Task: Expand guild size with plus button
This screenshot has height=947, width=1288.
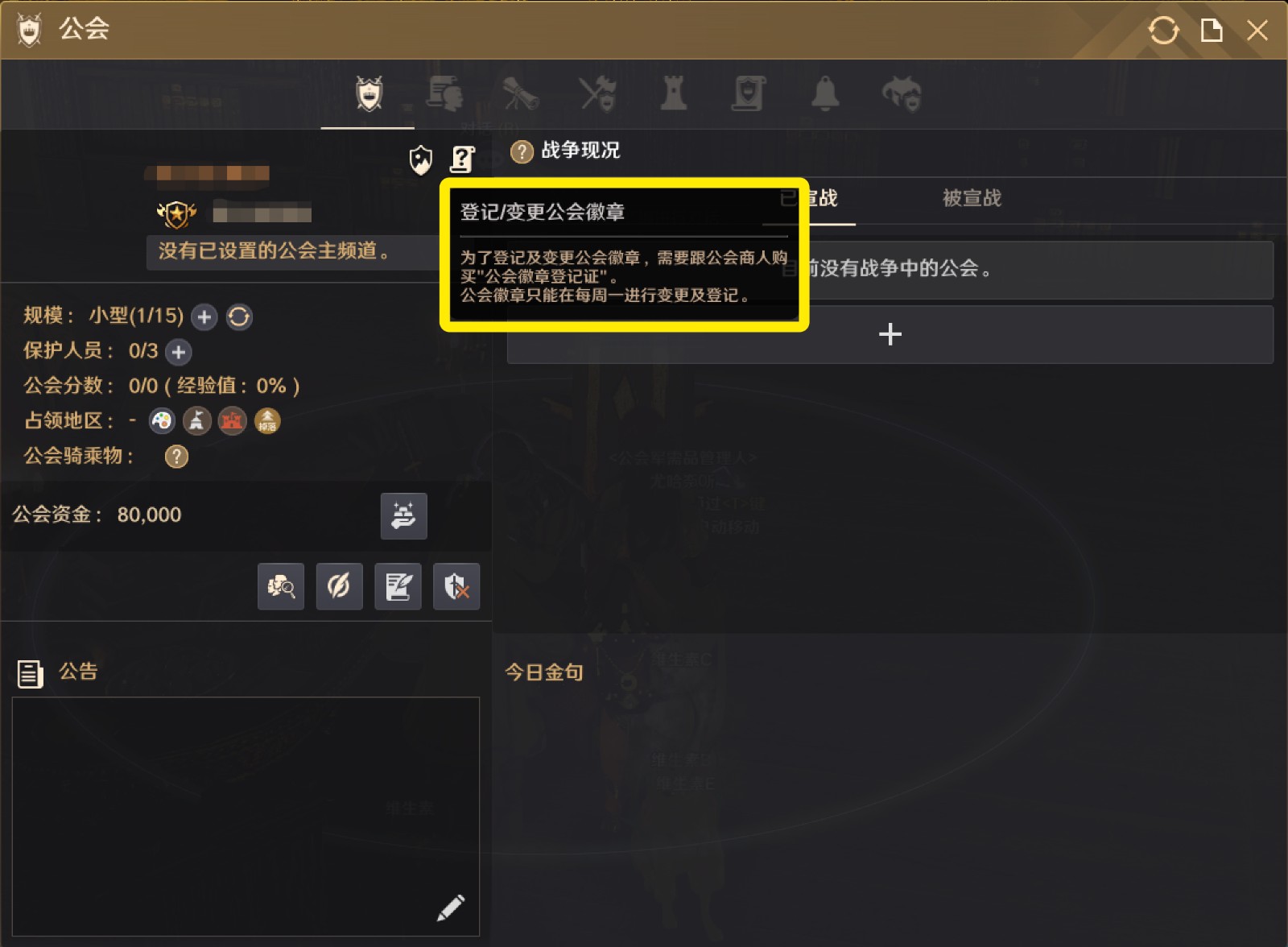Action: coord(204,317)
